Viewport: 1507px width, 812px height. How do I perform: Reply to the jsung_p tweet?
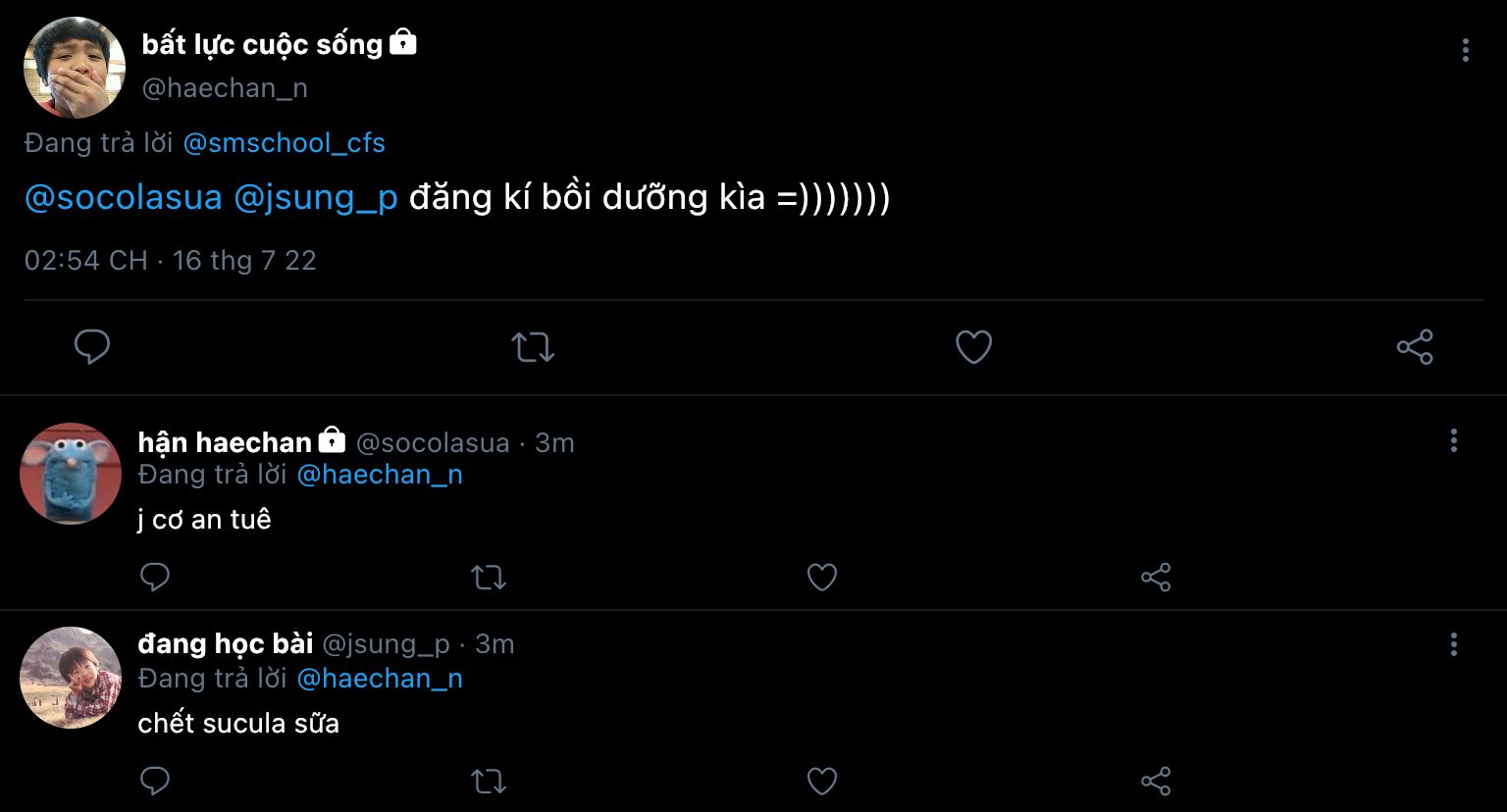pyautogui.click(x=155, y=781)
